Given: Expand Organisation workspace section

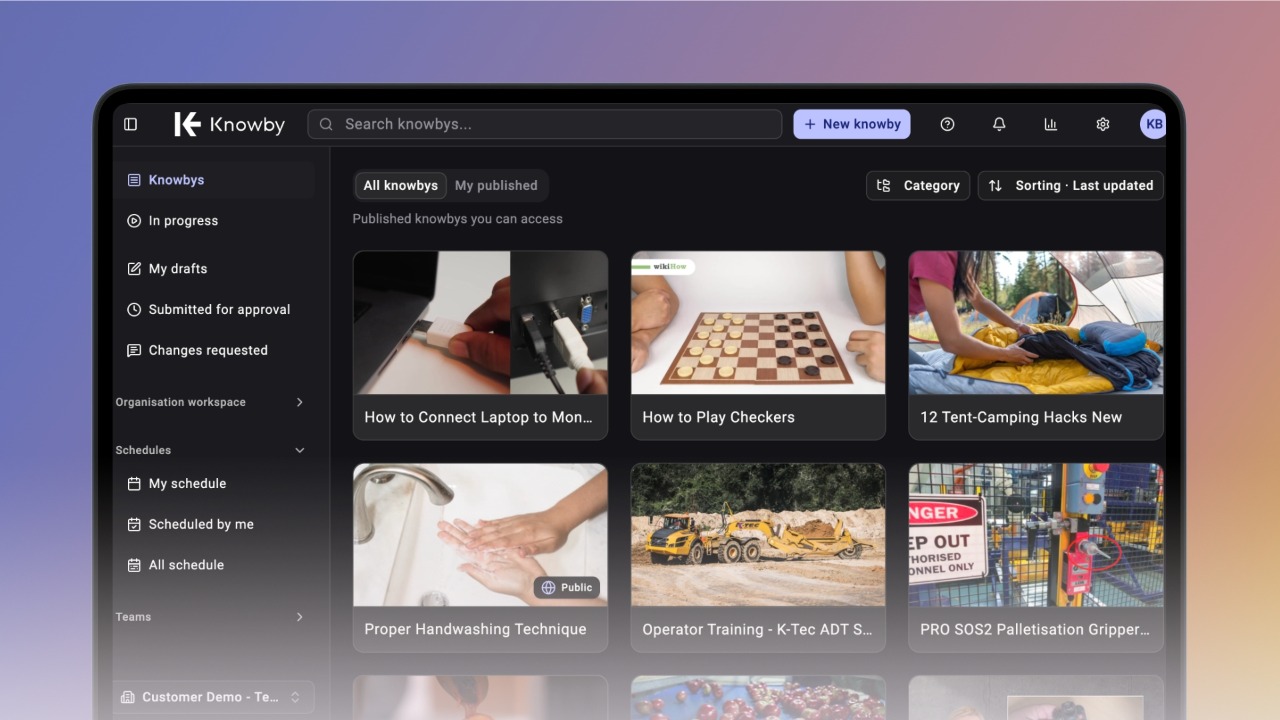Looking at the screenshot, I should pos(210,402).
